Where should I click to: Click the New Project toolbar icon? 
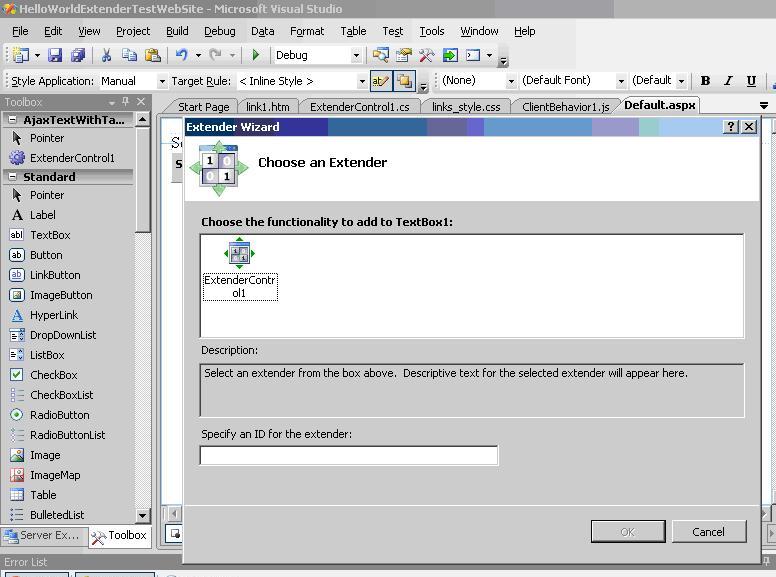click(x=20, y=55)
